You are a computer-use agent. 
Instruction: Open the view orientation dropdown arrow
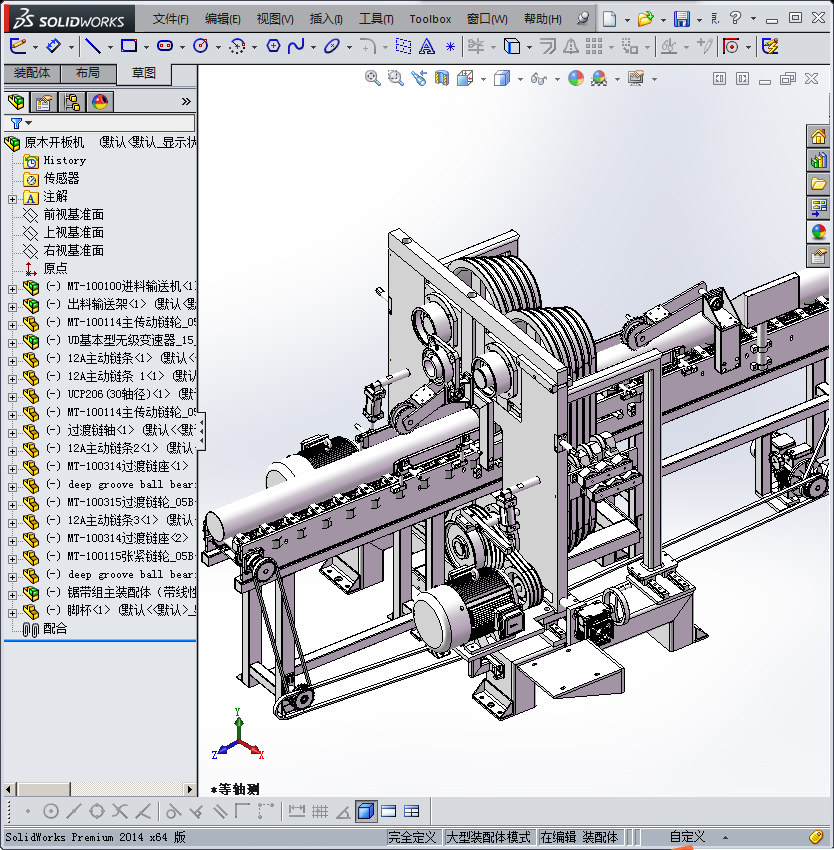point(484,80)
